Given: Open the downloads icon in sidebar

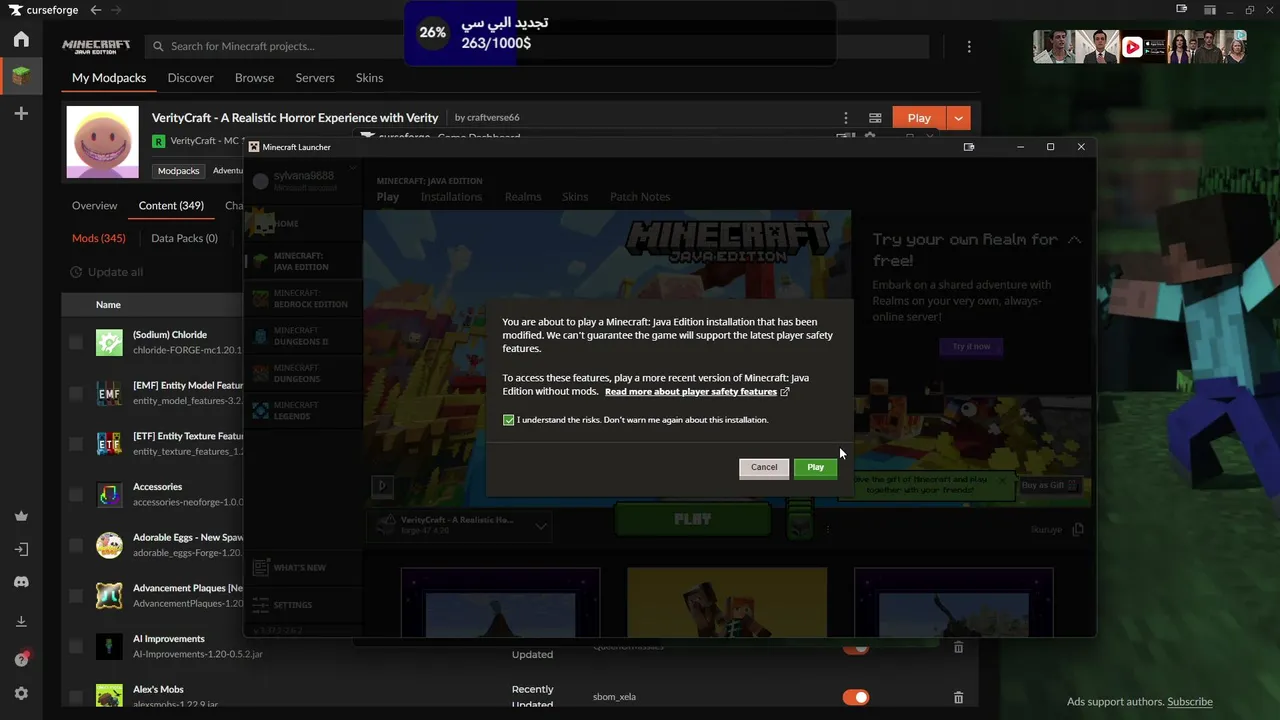Looking at the screenshot, I should [x=21, y=622].
